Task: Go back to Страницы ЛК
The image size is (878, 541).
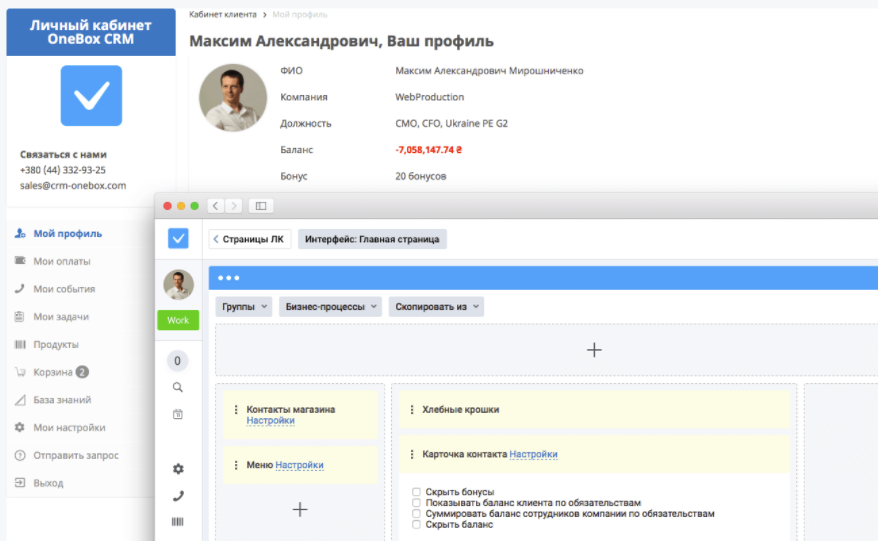Action: coord(250,239)
